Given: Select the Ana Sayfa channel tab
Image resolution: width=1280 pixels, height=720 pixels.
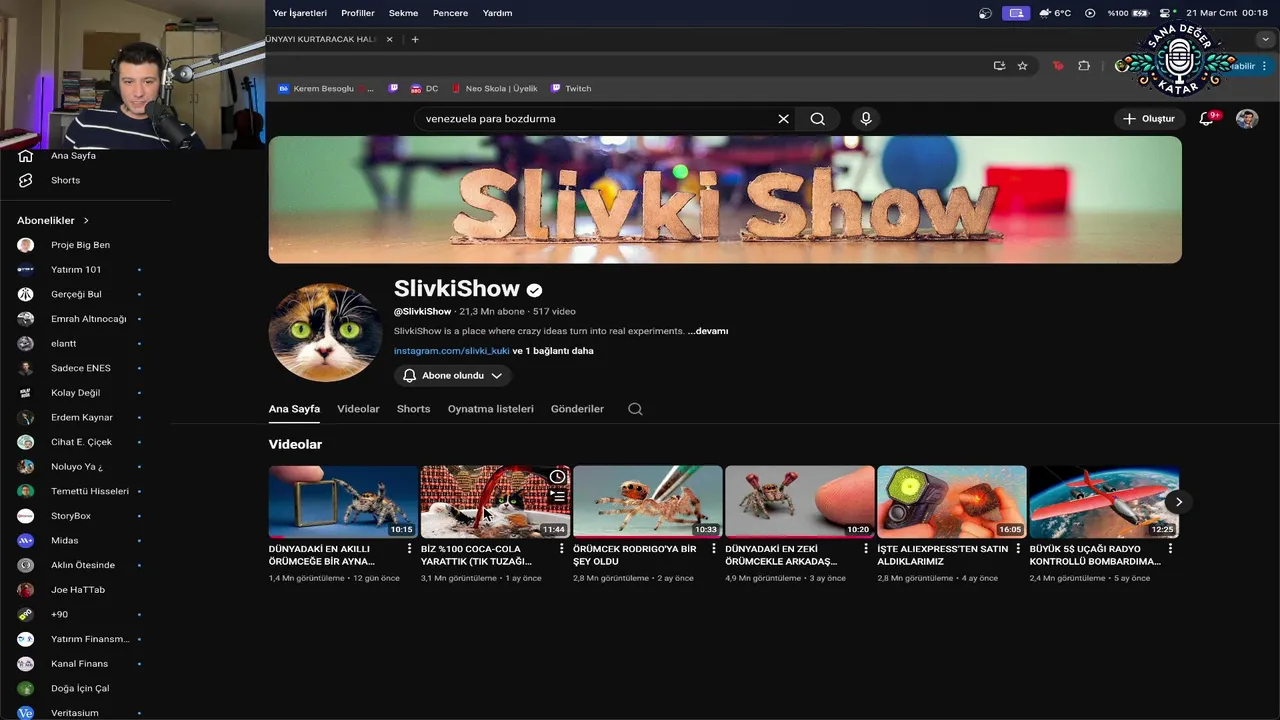Looking at the screenshot, I should (294, 409).
